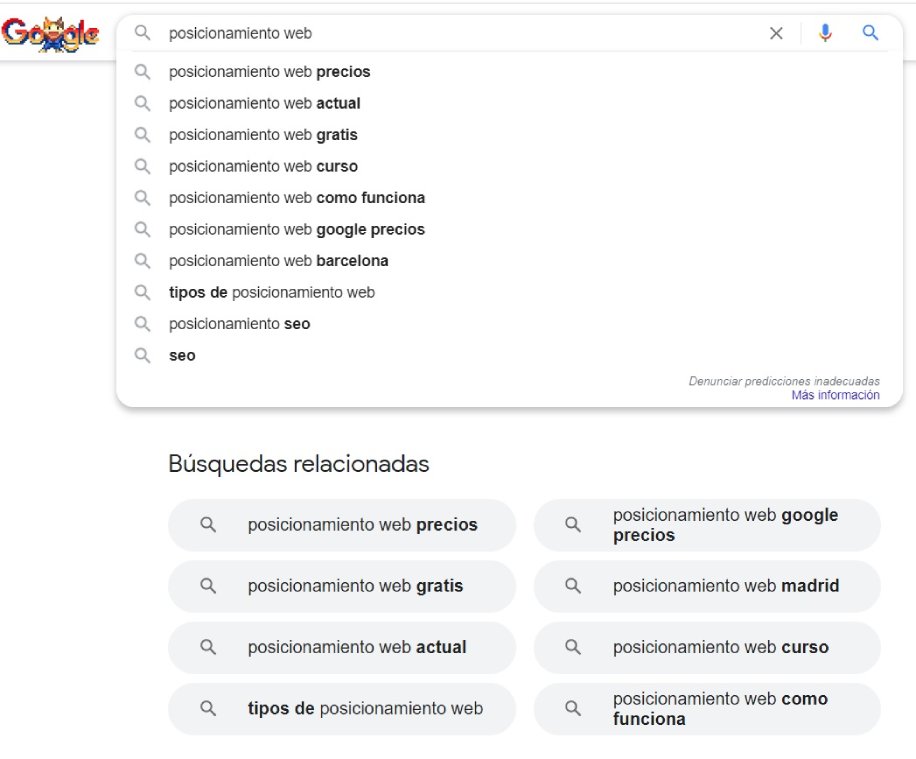
Task: Click the magnifier icon next to 'seo' suggestion
Action: 142,355
